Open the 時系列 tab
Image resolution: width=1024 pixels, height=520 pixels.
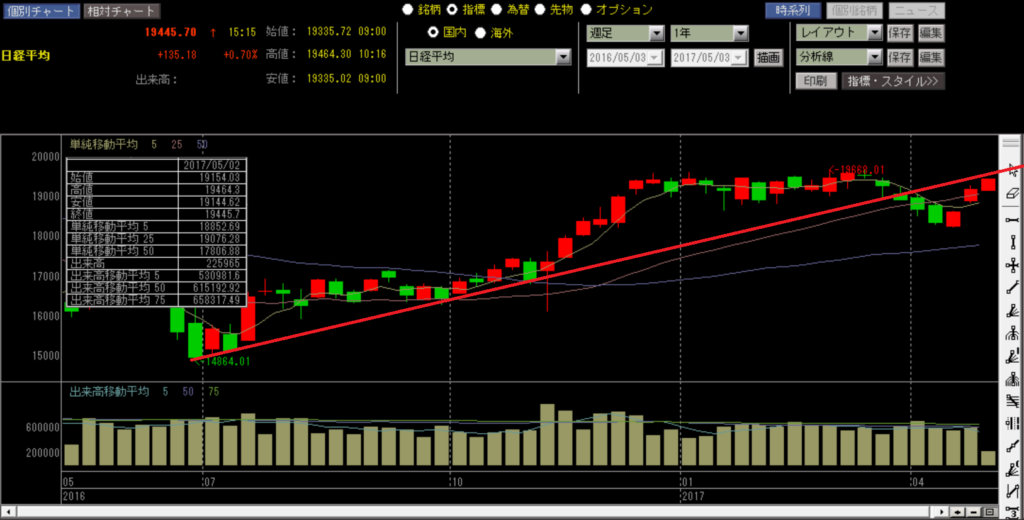tap(792, 10)
